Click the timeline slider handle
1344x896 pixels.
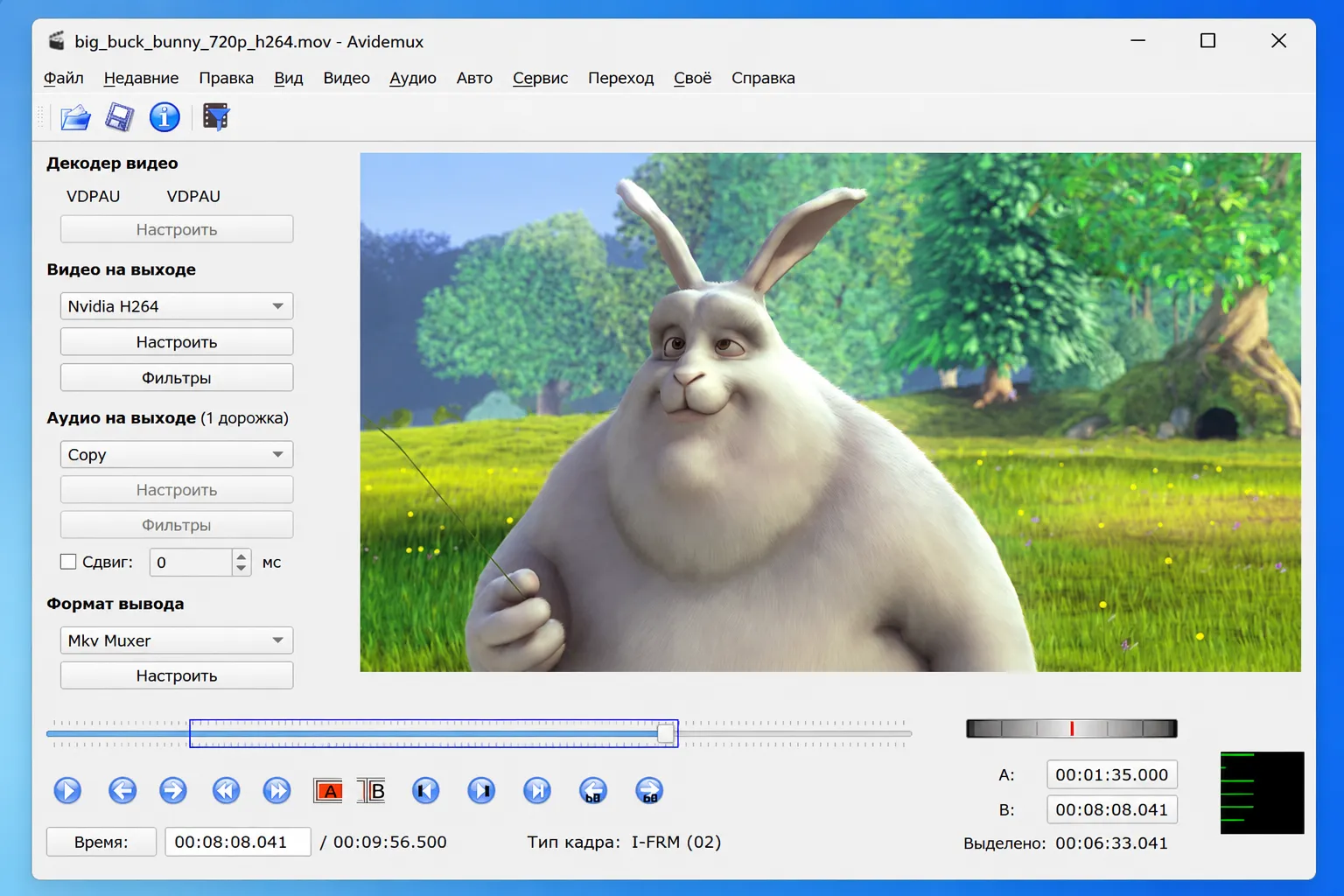[x=666, y=733]
